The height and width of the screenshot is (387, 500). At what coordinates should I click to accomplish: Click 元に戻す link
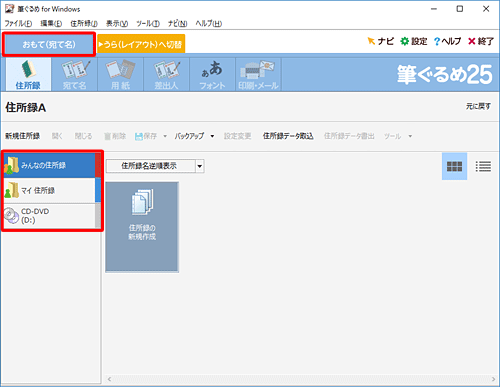tap(478, 106)
